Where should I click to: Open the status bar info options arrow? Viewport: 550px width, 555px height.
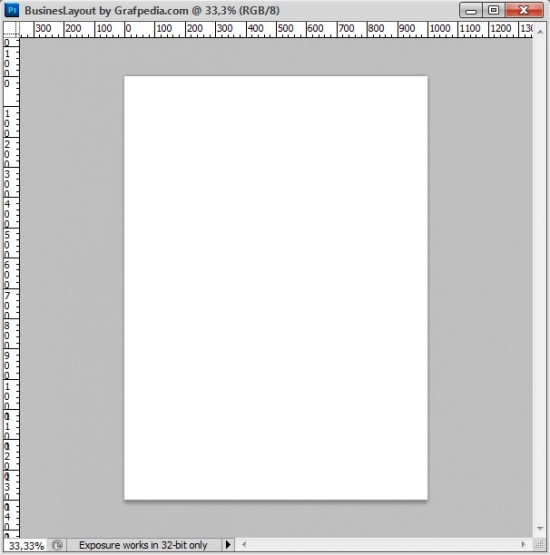(x=228, y=545)
